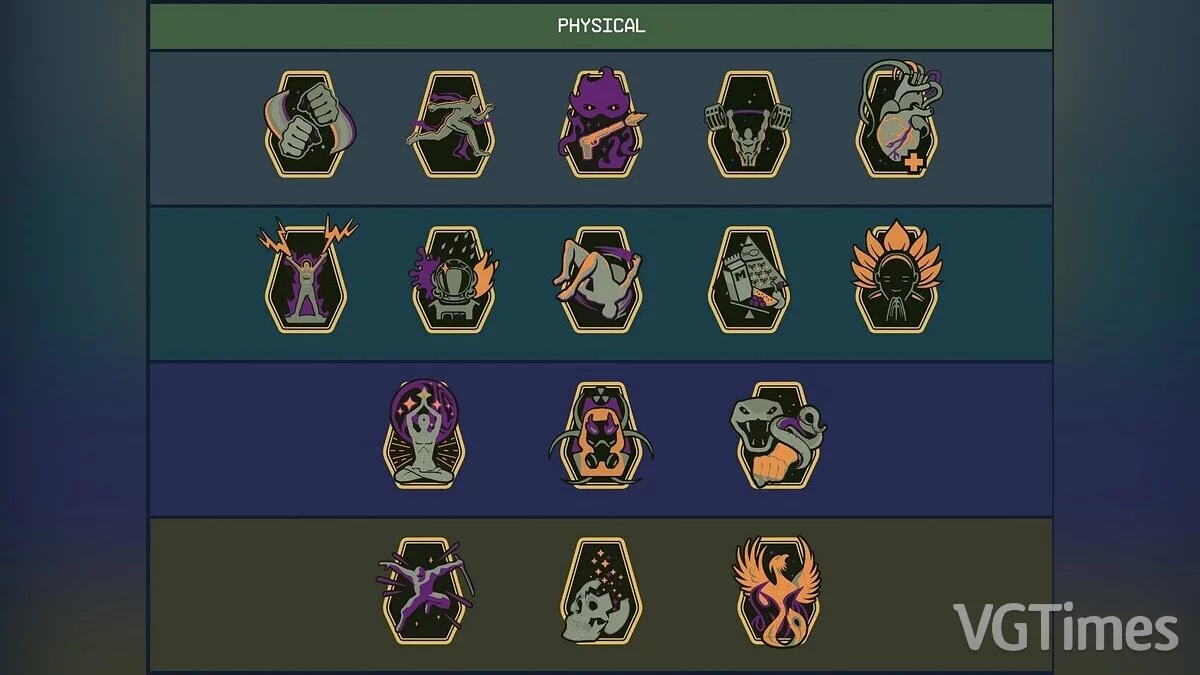Select the meditating figure Cellular Regeneration icon
The image size is (1200, 675).
coord(427,434)
